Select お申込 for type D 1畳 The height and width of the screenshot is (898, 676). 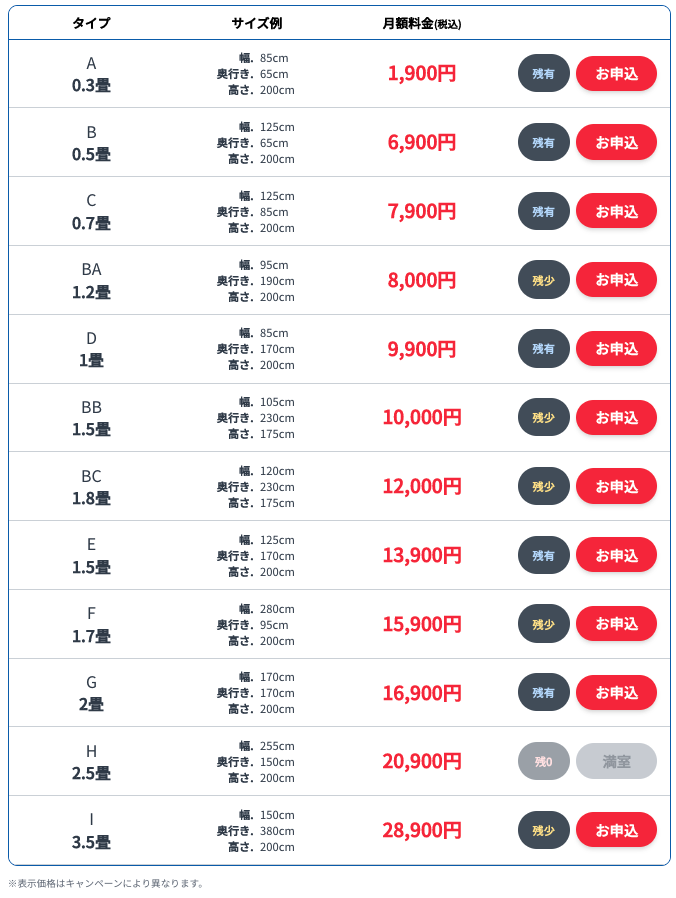[616, 349]
